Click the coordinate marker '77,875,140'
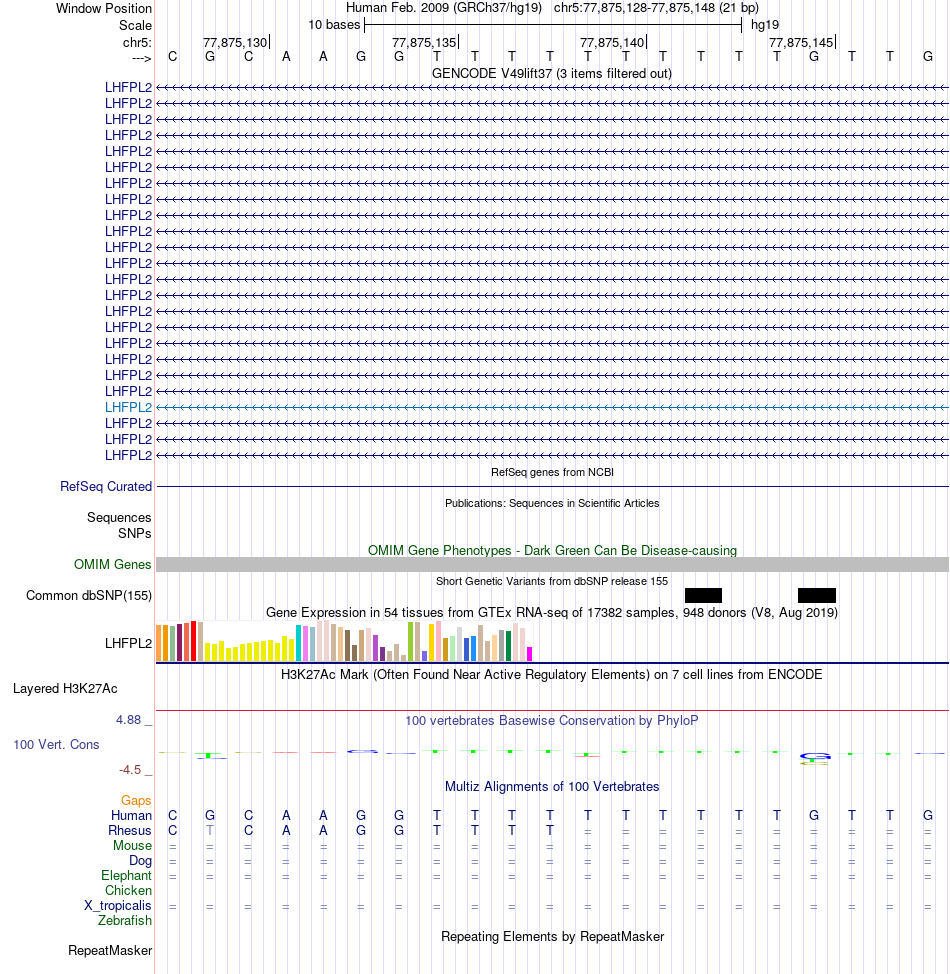Screen dimensions: 950x974 point(612,42)
